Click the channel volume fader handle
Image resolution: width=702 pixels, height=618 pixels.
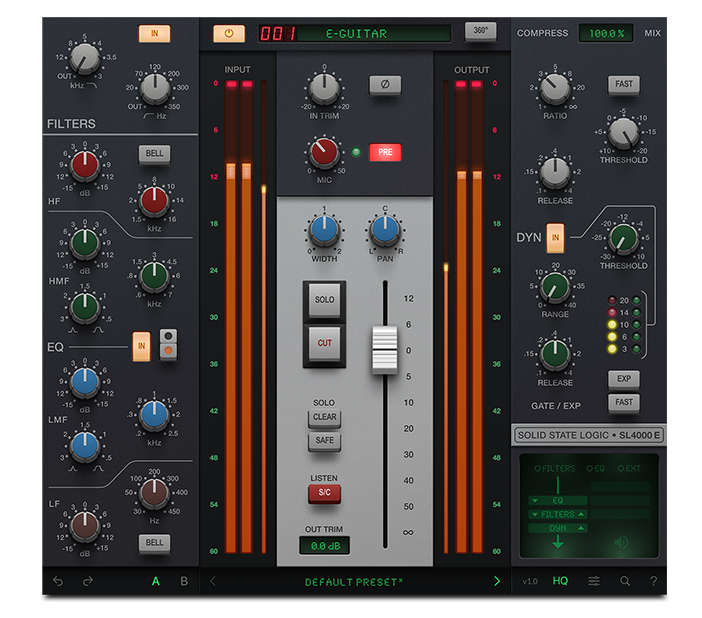(385, 349)
